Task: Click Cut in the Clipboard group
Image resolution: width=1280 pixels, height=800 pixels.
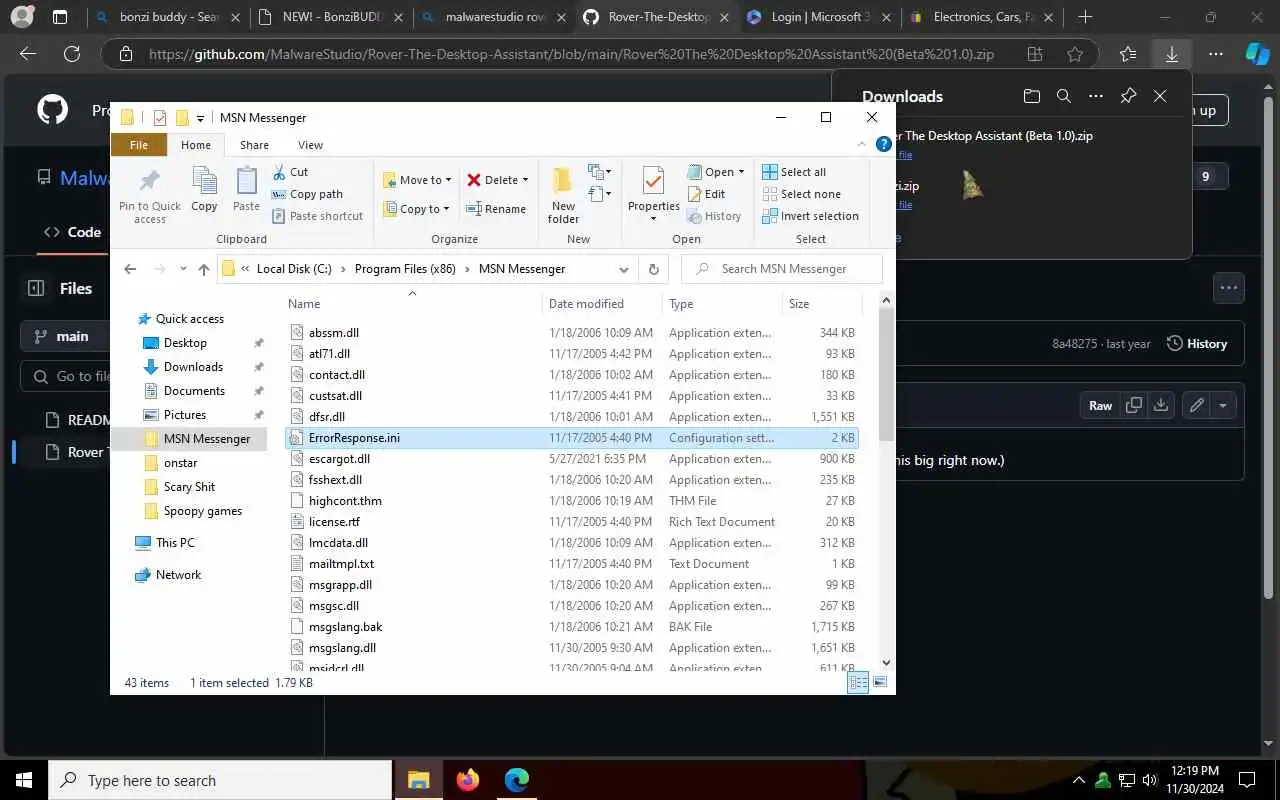Action: [290, 172]
